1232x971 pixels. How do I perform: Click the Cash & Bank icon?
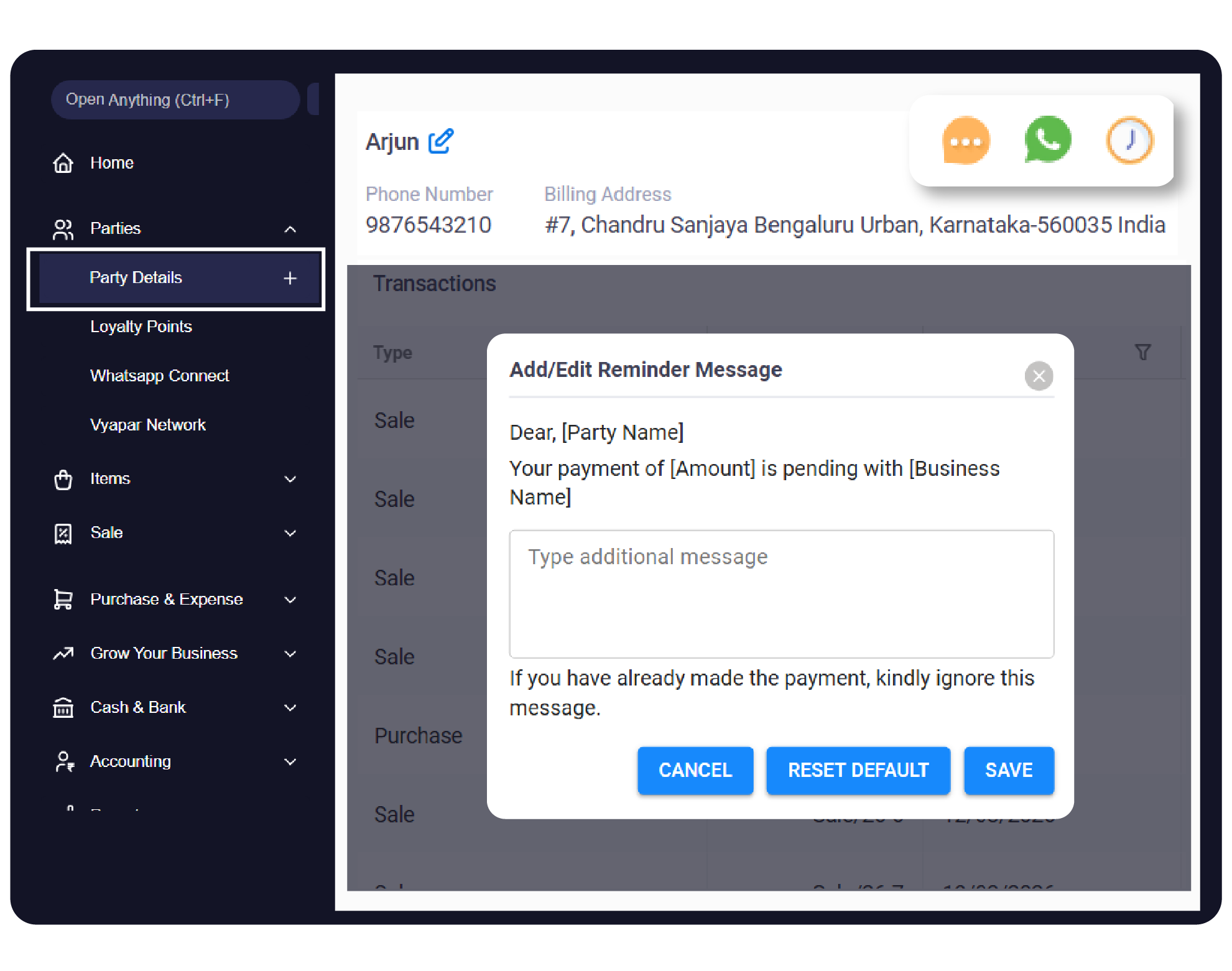pos(63,707)
